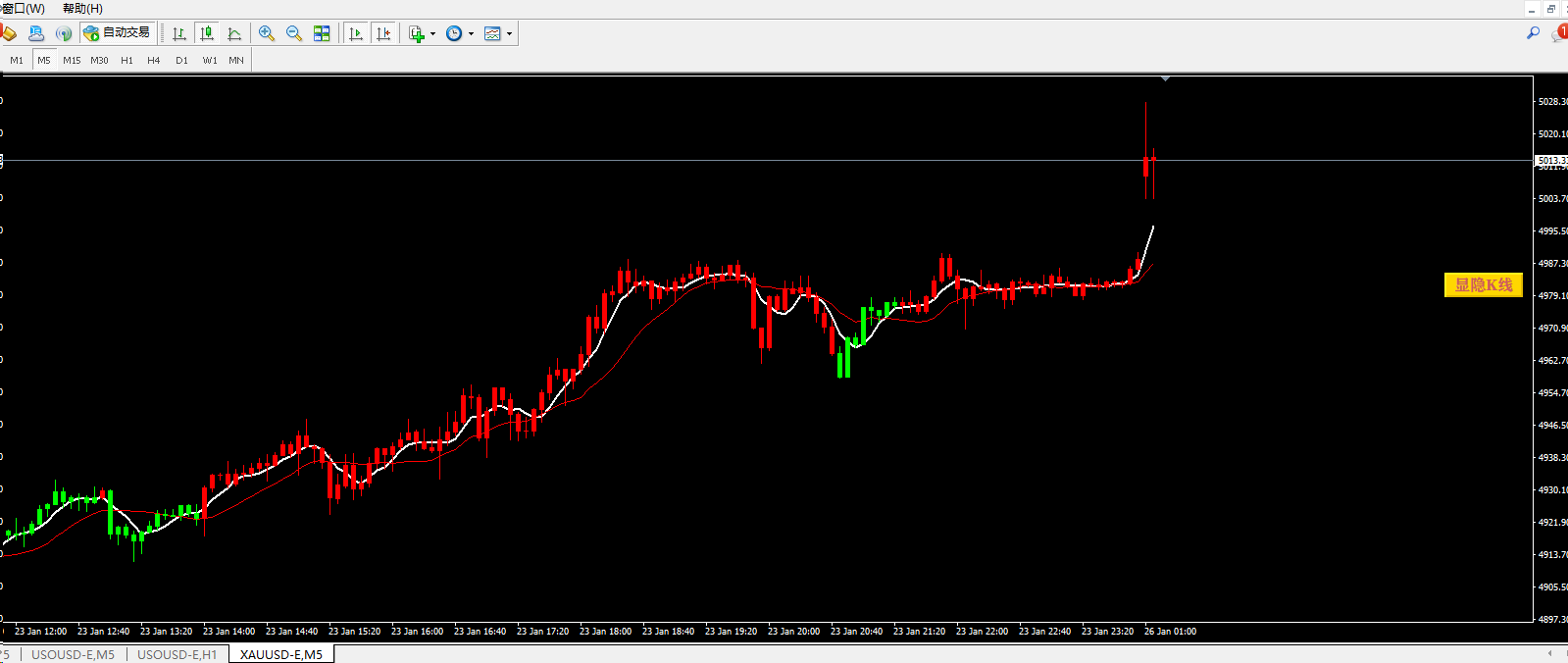Toggle the 自动交易 auto-trading button
This screenshot has height=663, width=1568.
point(117,33)
